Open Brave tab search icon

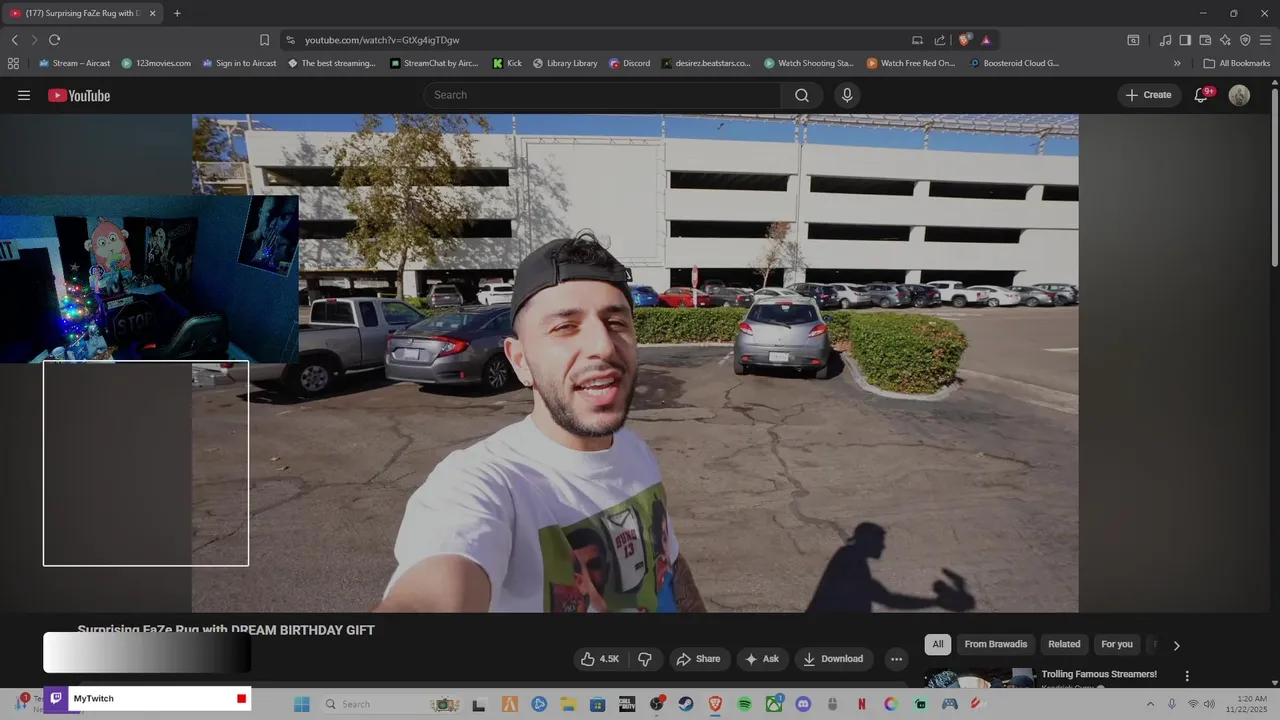pyautogui.click(x=1133, y=40)
